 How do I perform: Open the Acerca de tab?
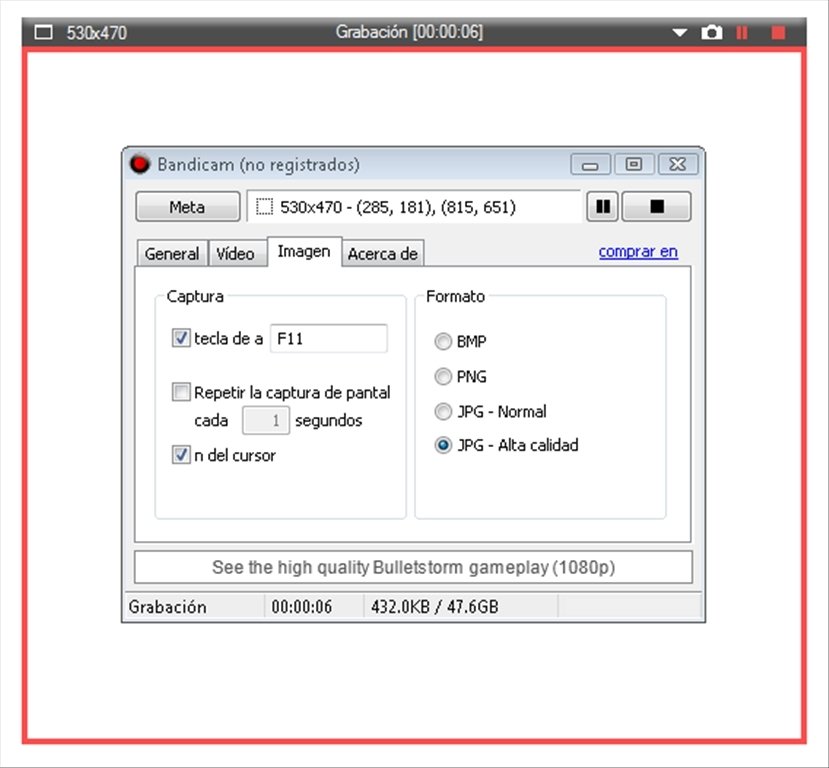383,254
